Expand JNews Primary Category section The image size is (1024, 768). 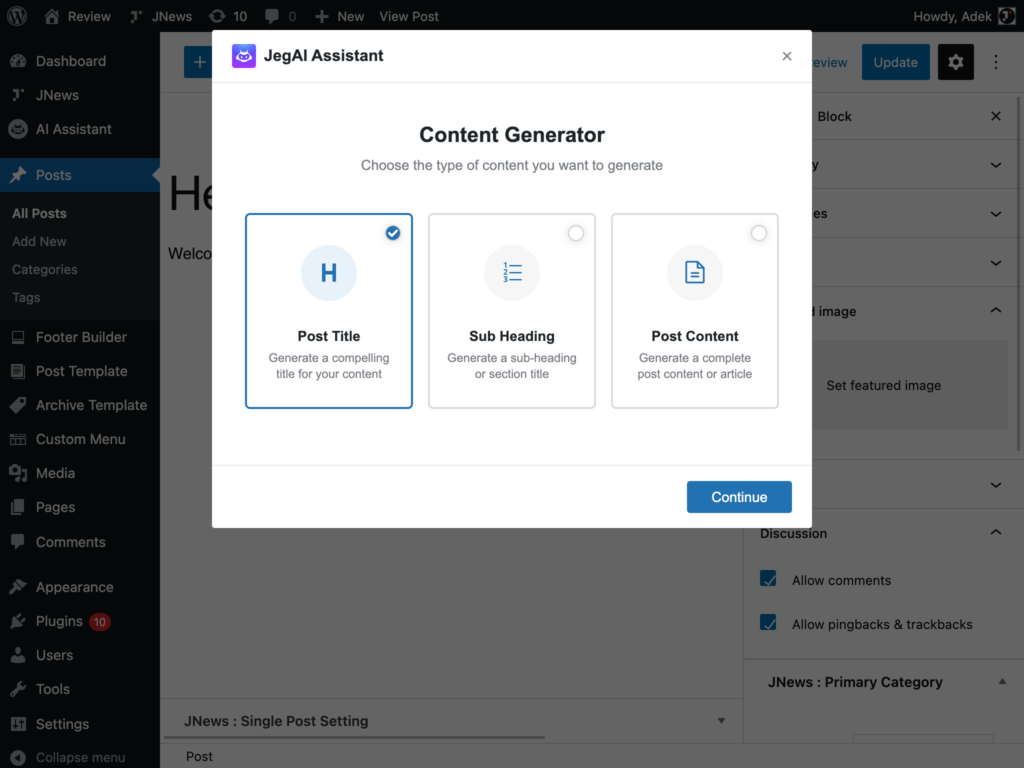point(1001,682)
